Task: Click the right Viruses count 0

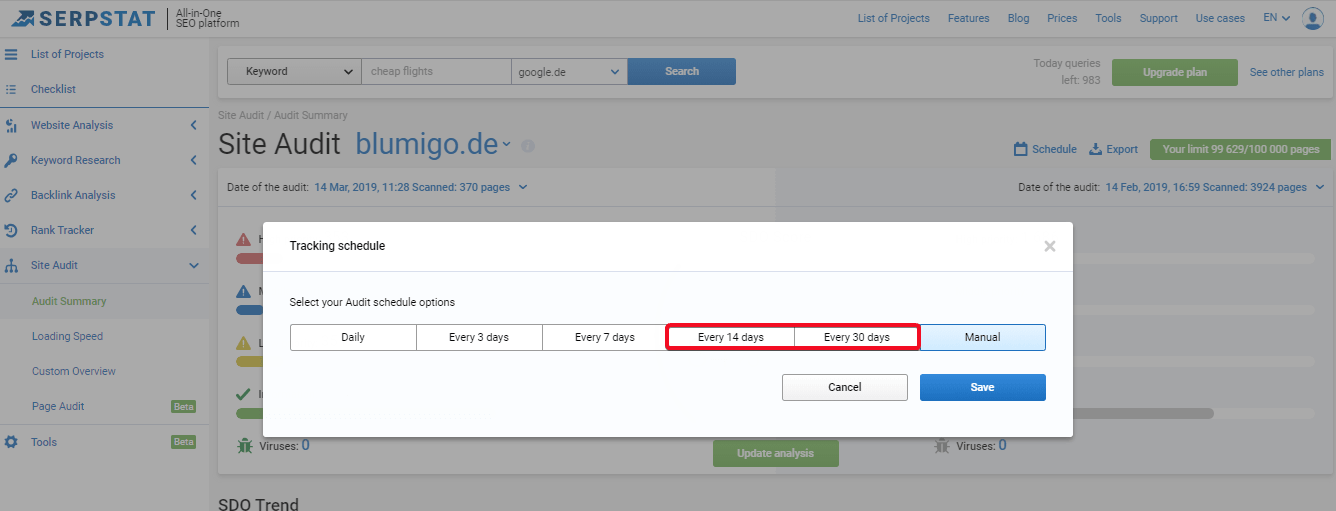Action: coord(1002,445)
